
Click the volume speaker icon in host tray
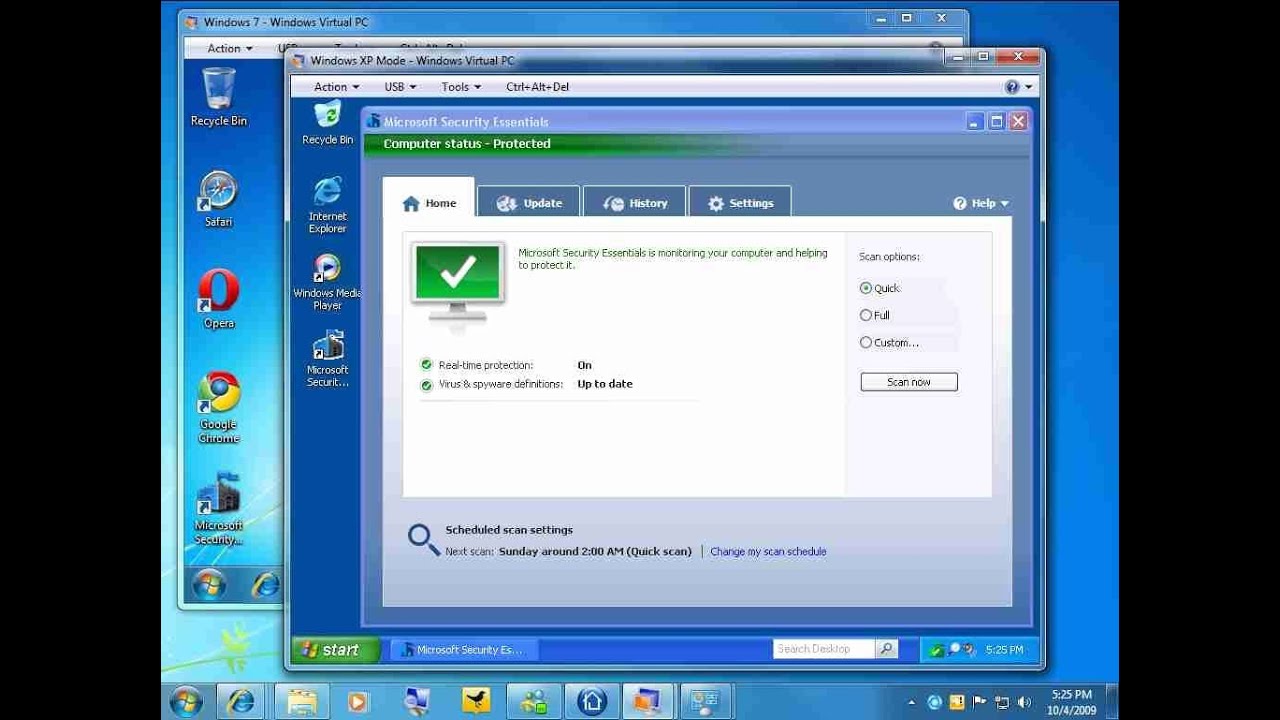(1023, 702)
